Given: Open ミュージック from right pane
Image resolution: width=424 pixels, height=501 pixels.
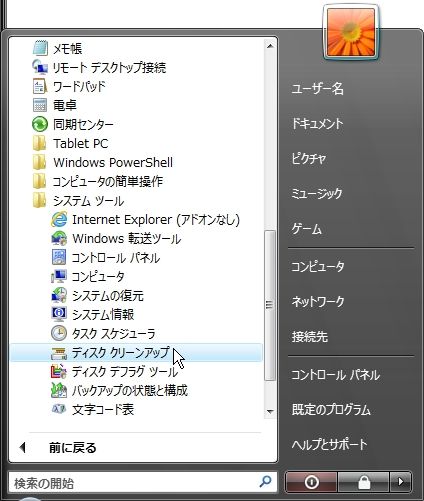Looking at the screenshot, I should click(317, 193).
